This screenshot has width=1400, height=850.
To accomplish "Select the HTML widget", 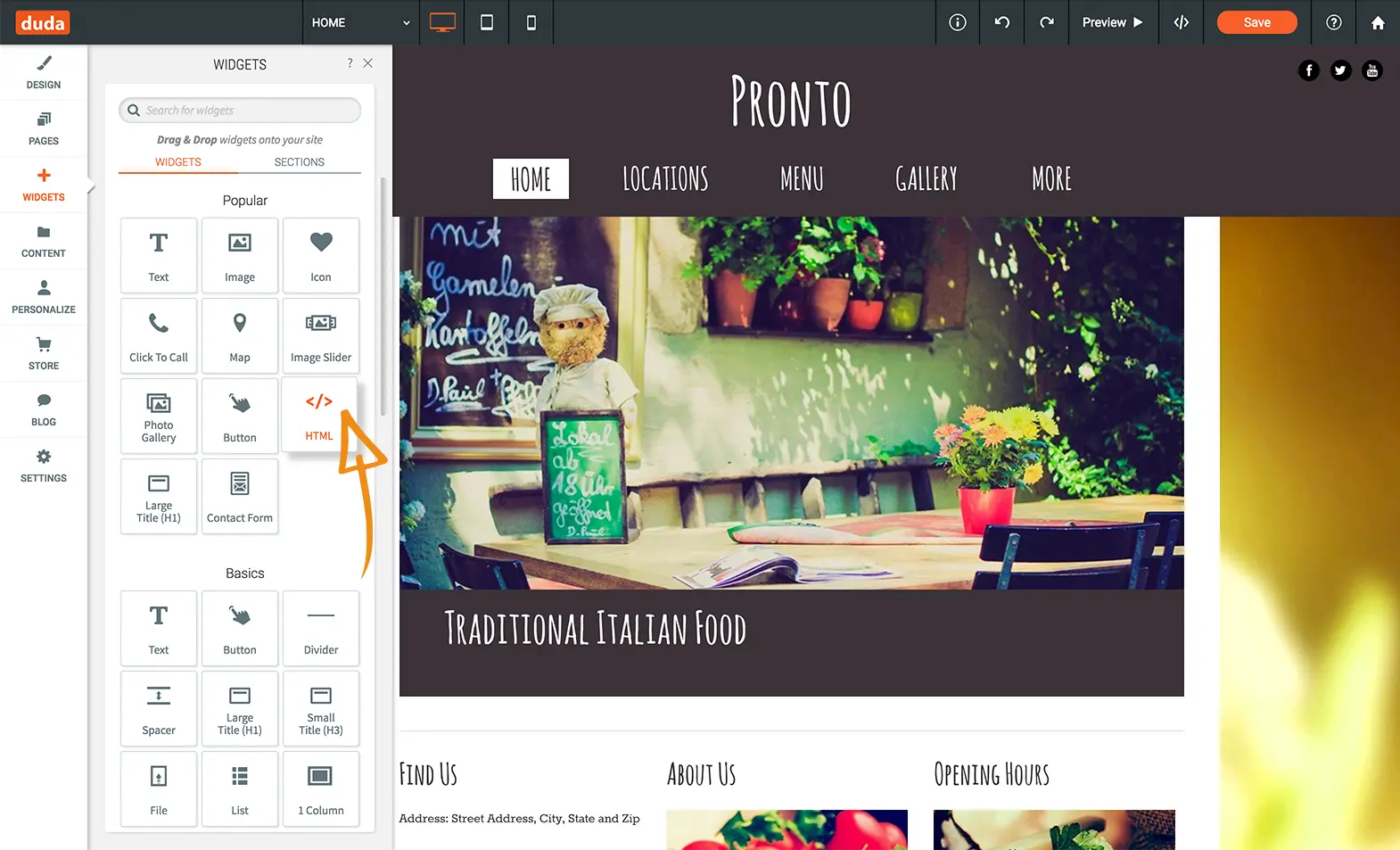I will point(319,415).
